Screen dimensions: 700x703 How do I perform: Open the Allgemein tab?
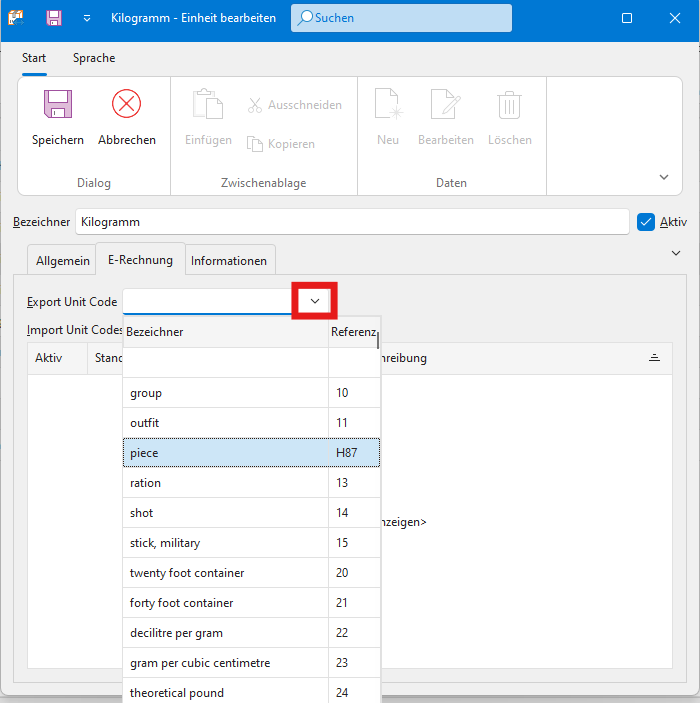point(63,261)
